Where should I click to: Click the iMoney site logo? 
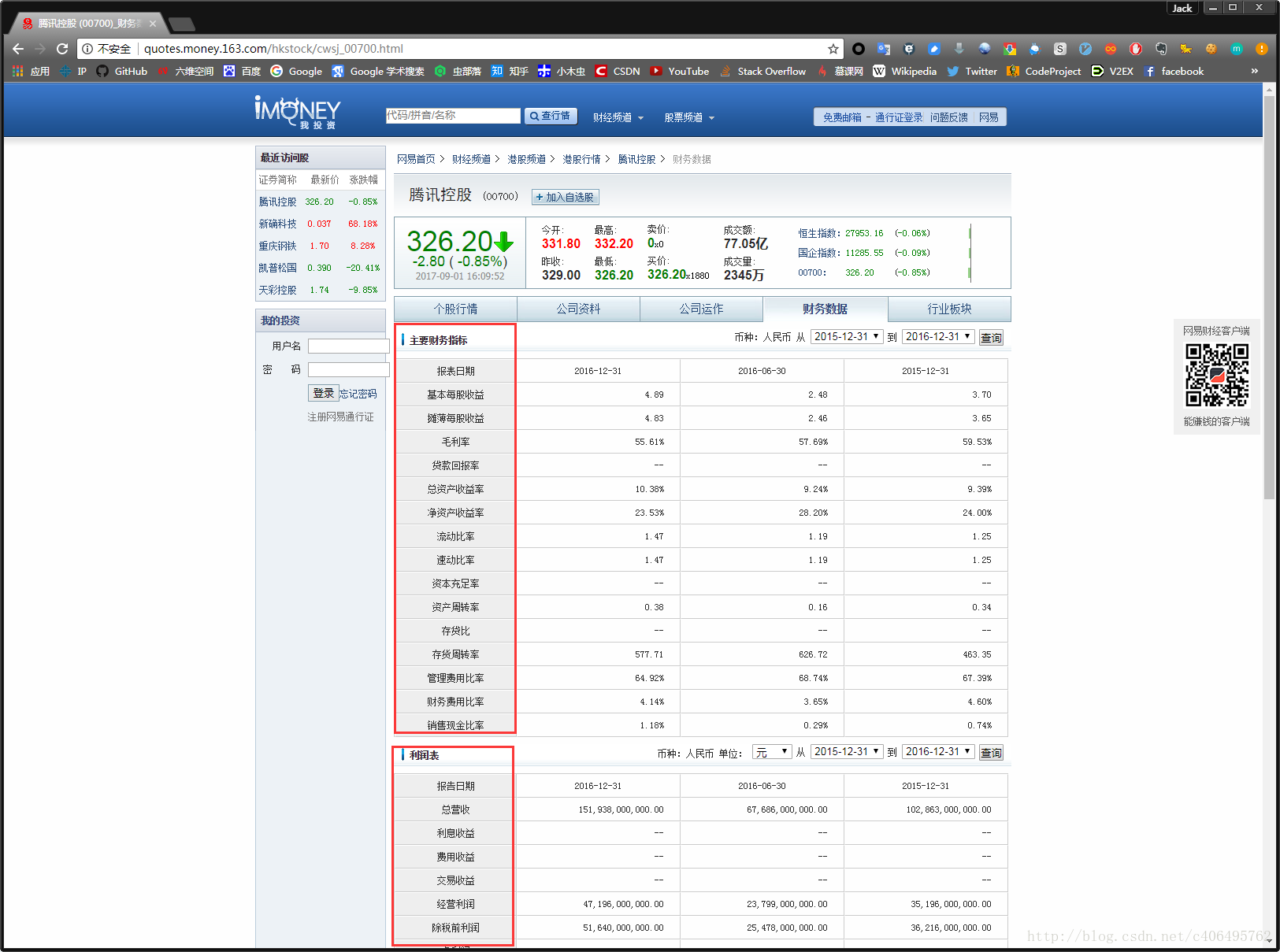tap(298, 113)
